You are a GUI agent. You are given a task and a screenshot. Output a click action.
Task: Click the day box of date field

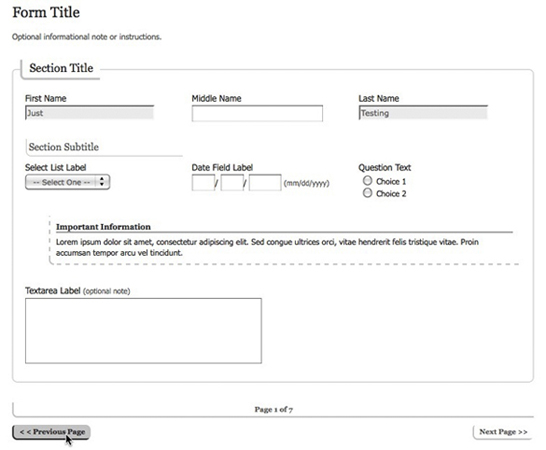tap(232, 183)
